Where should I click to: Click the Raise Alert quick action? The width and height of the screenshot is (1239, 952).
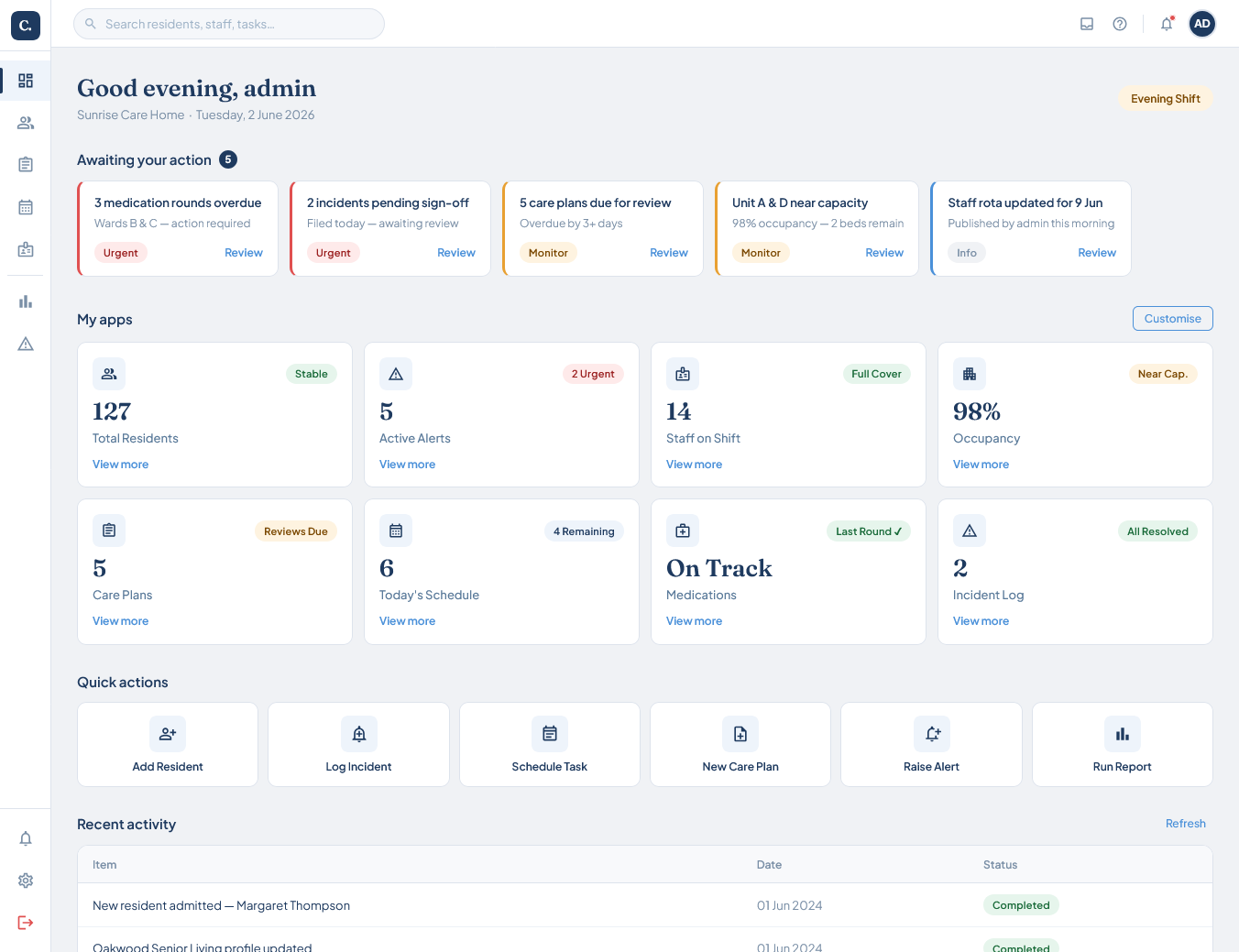point(931,744)
